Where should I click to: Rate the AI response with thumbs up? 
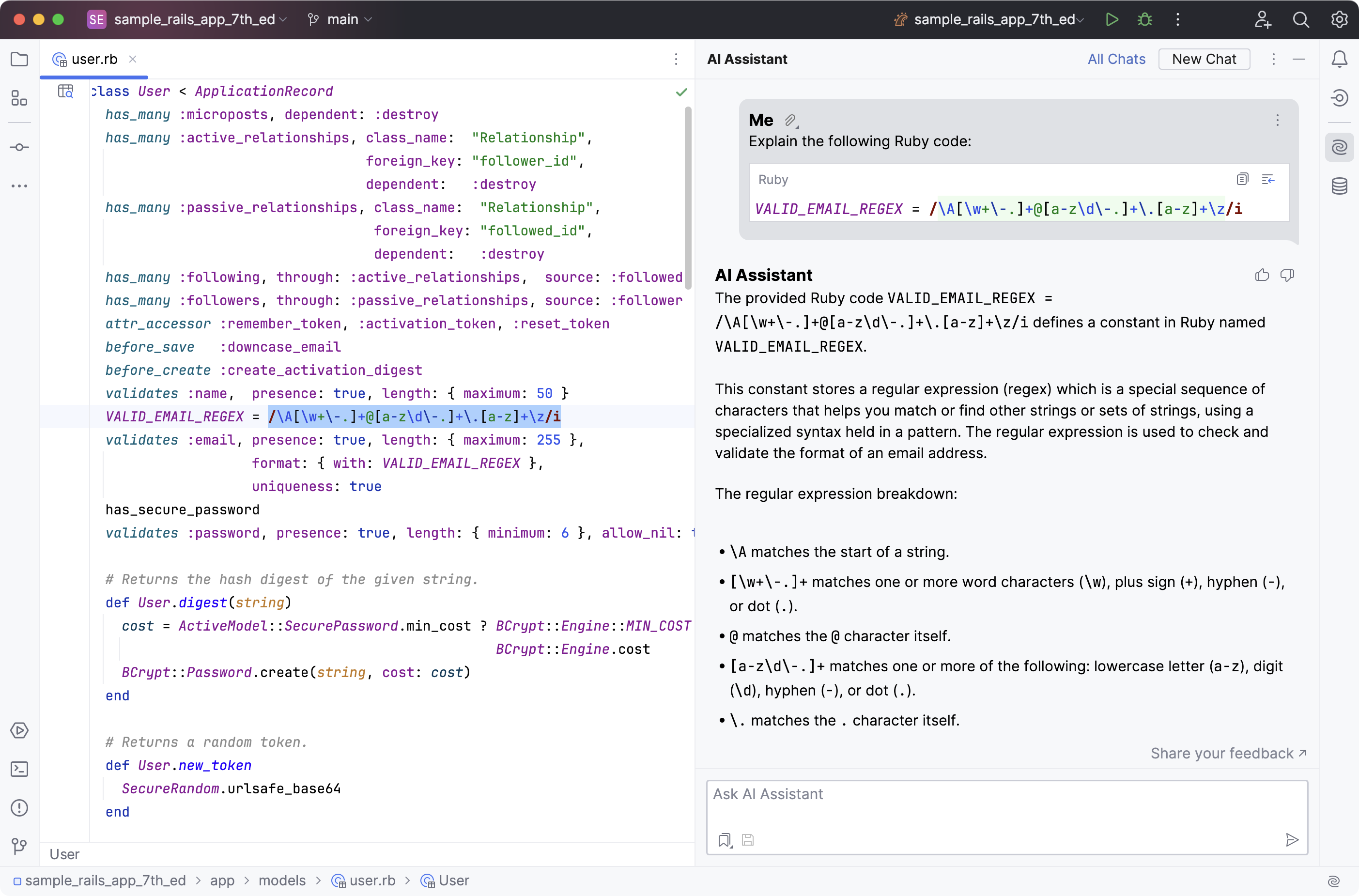tap(1262, 275)
